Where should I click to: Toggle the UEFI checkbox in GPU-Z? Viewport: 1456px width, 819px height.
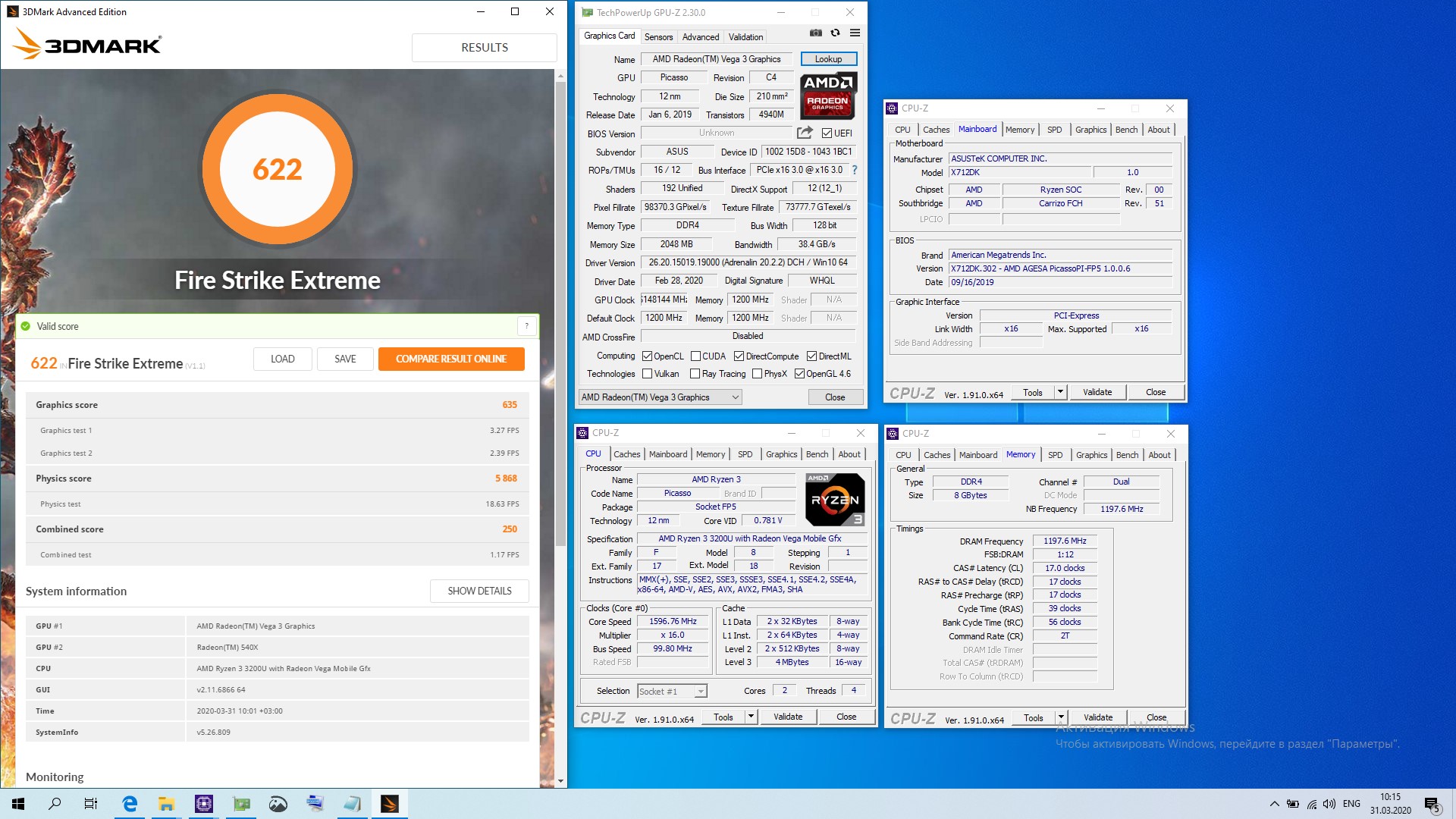pos(827,133)
